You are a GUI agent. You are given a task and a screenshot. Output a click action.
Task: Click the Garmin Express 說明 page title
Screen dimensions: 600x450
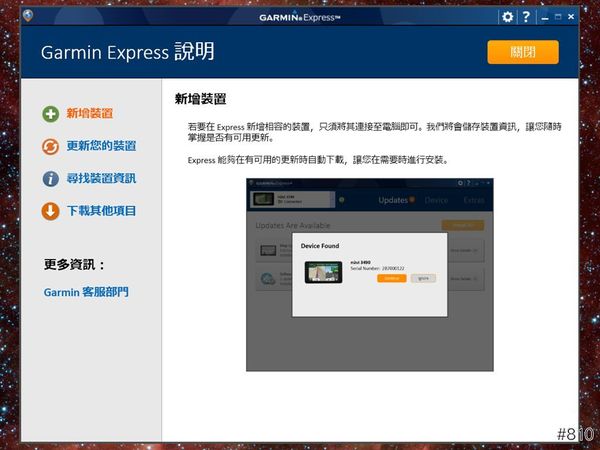pyautogui.click(x=127, y=52)
